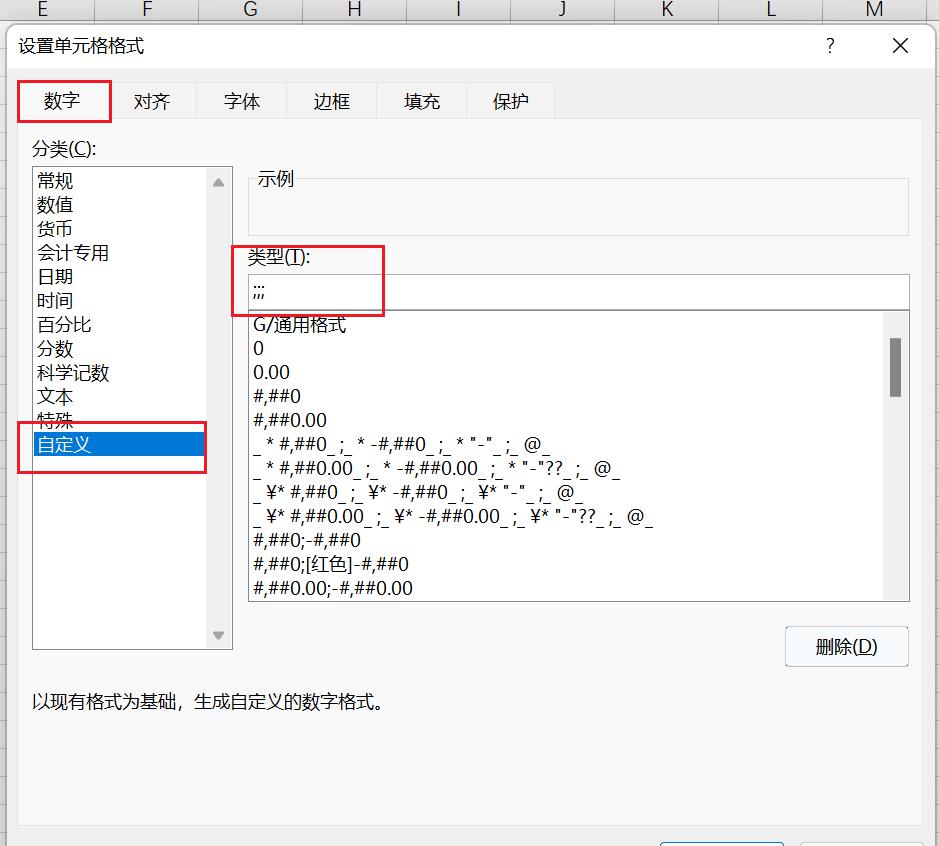Pick format 0.00 in type list
939x846 pixels.
566,372
